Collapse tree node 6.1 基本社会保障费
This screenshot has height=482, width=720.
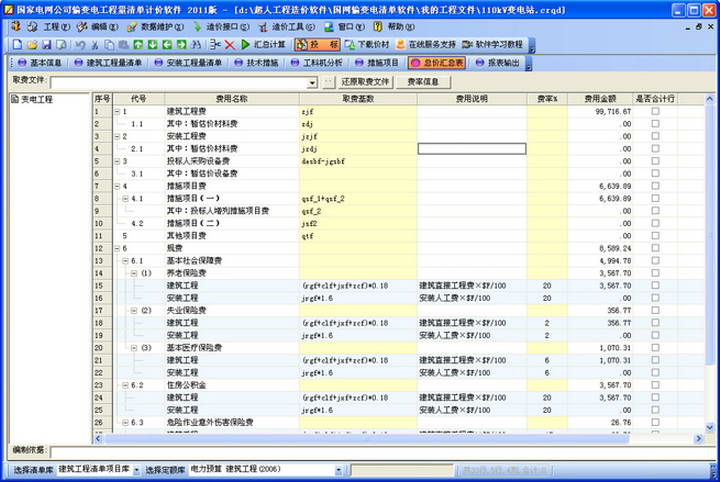coord(125,261)
